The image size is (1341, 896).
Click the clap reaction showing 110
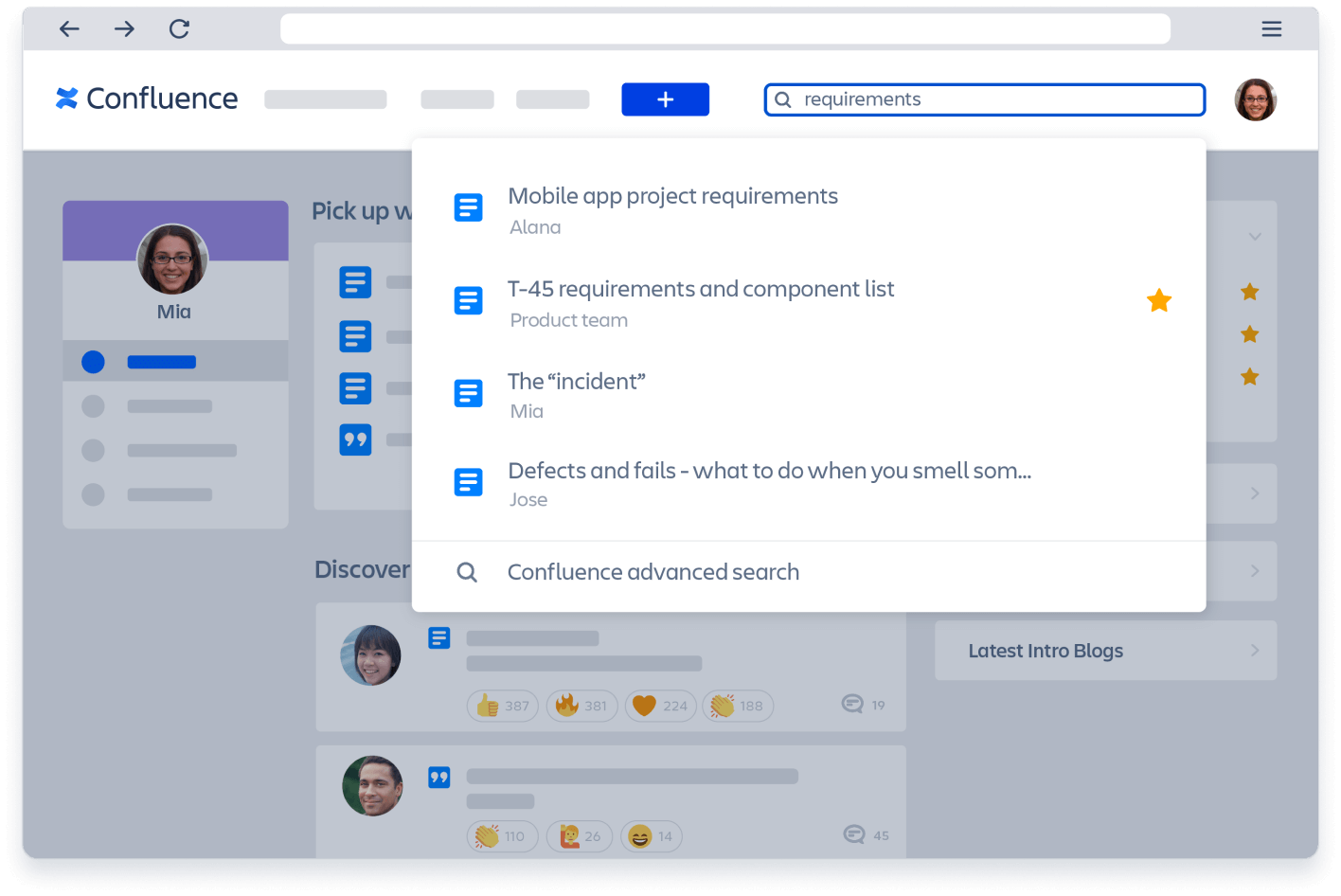[x=502, y=835]
